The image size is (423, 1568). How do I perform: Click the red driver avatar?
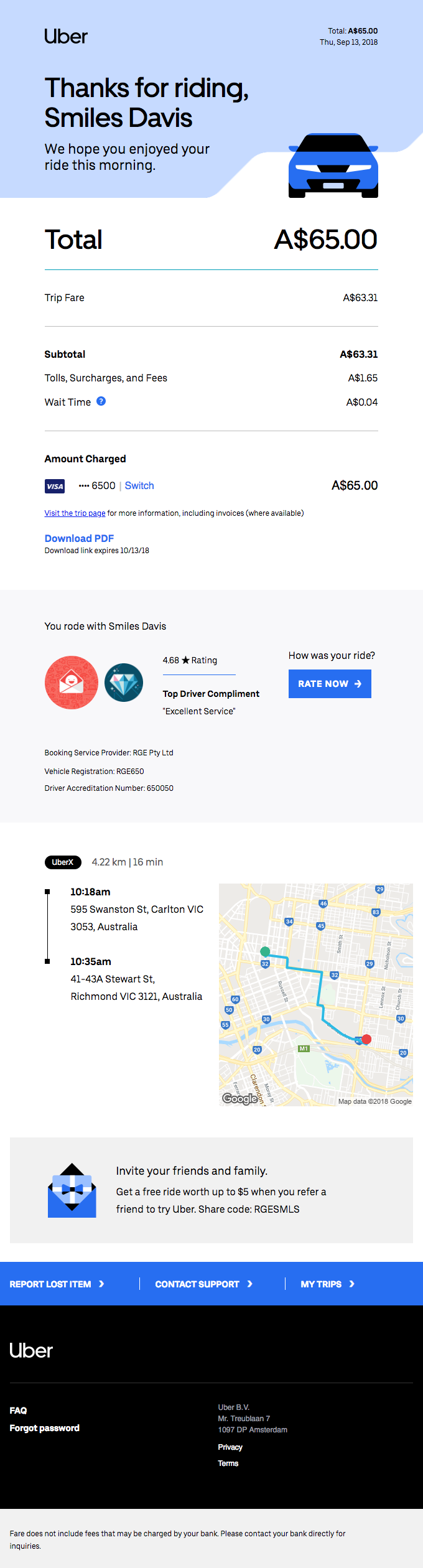click(72, 683)
